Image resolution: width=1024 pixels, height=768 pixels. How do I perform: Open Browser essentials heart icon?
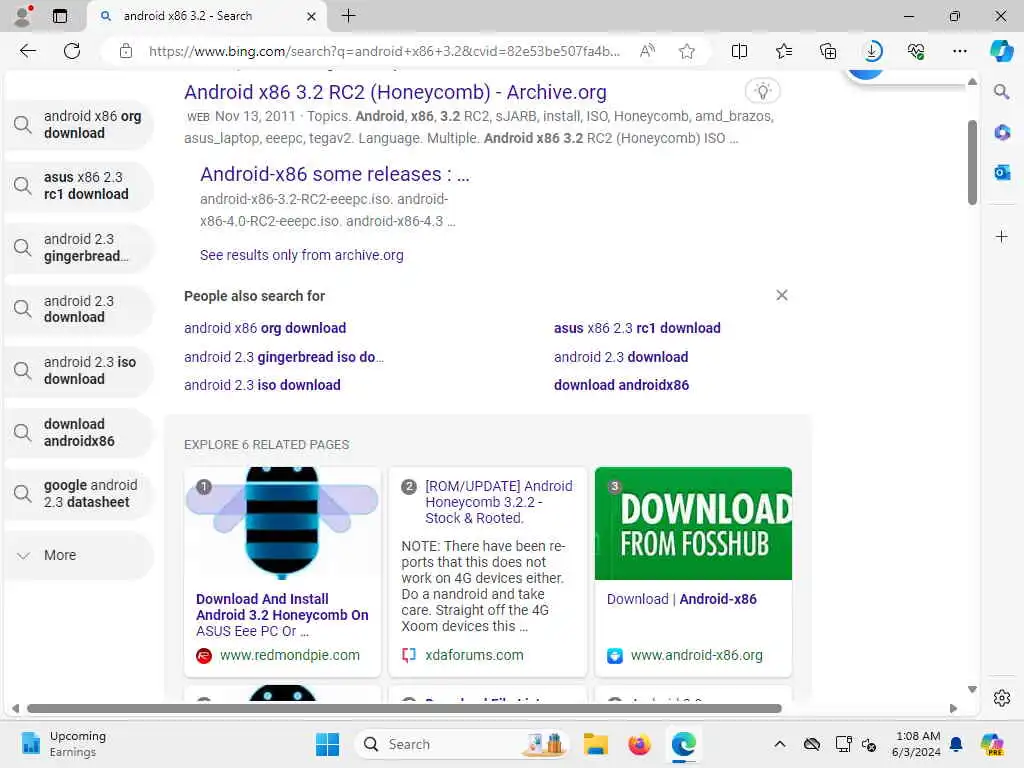pyautogui.click(x=916, y=51)
